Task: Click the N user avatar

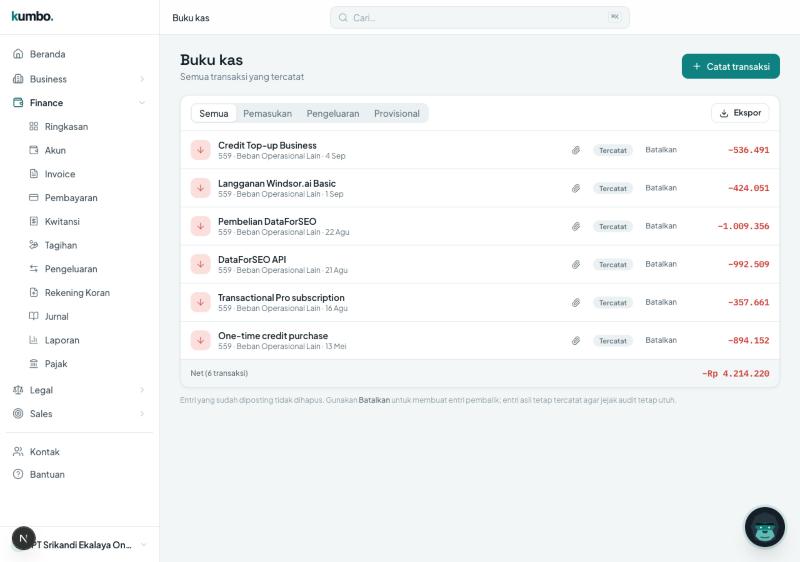Action: click(23, 538)
